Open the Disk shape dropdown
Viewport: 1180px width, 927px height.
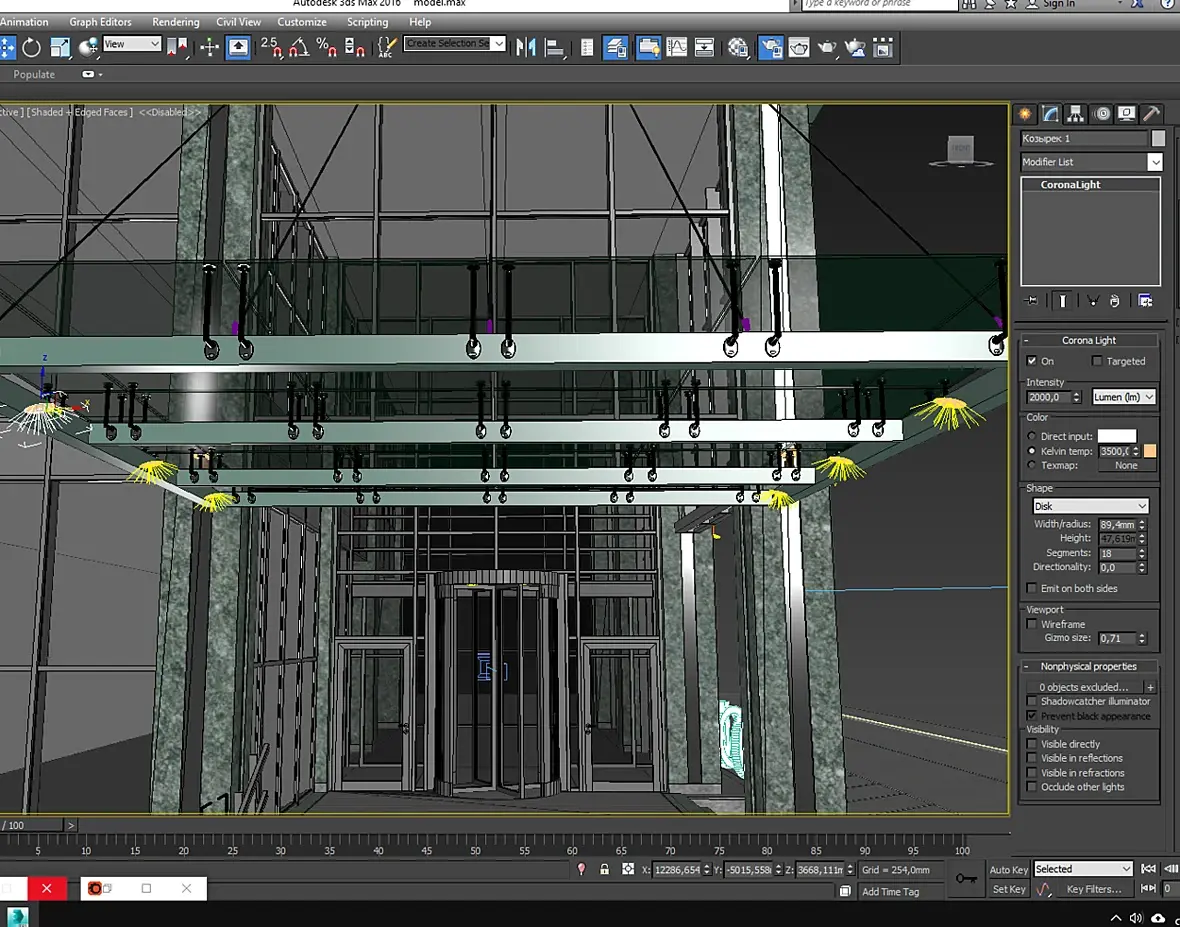[1090, 506]
